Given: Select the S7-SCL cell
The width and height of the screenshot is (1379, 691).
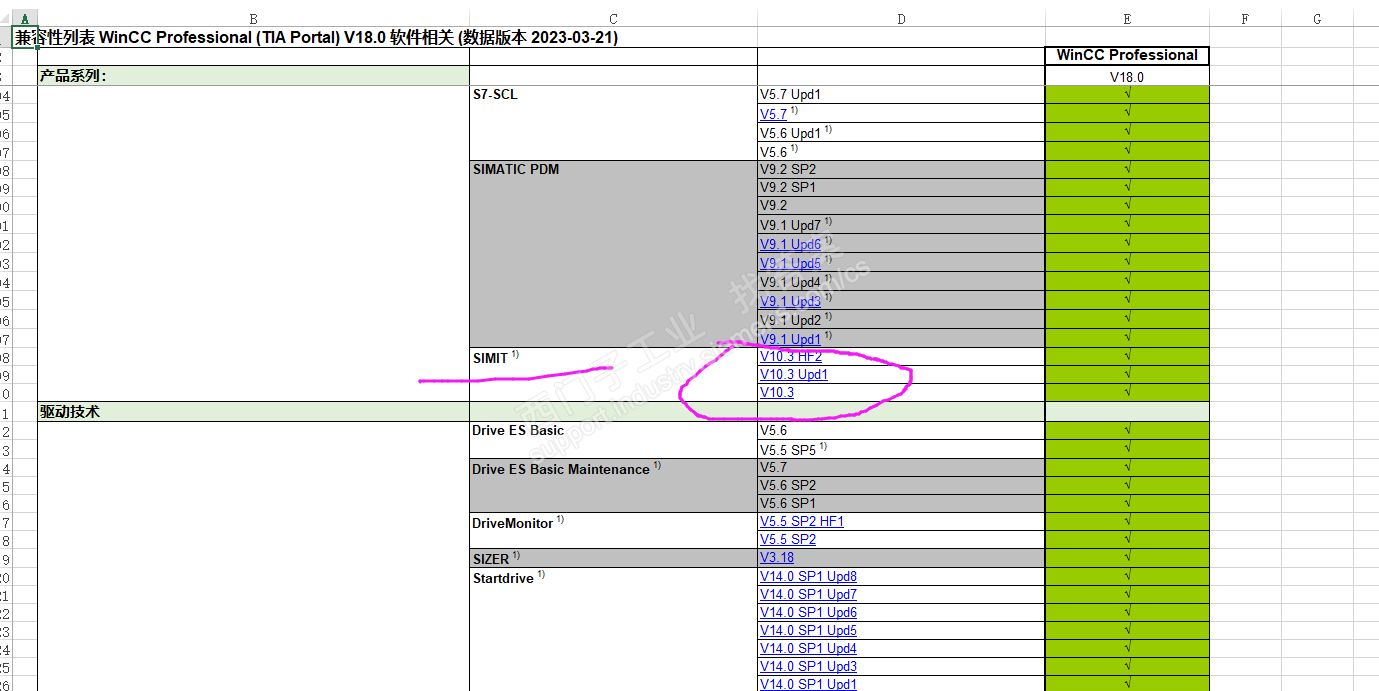Looking at the screenshot, I should (613, 123).
